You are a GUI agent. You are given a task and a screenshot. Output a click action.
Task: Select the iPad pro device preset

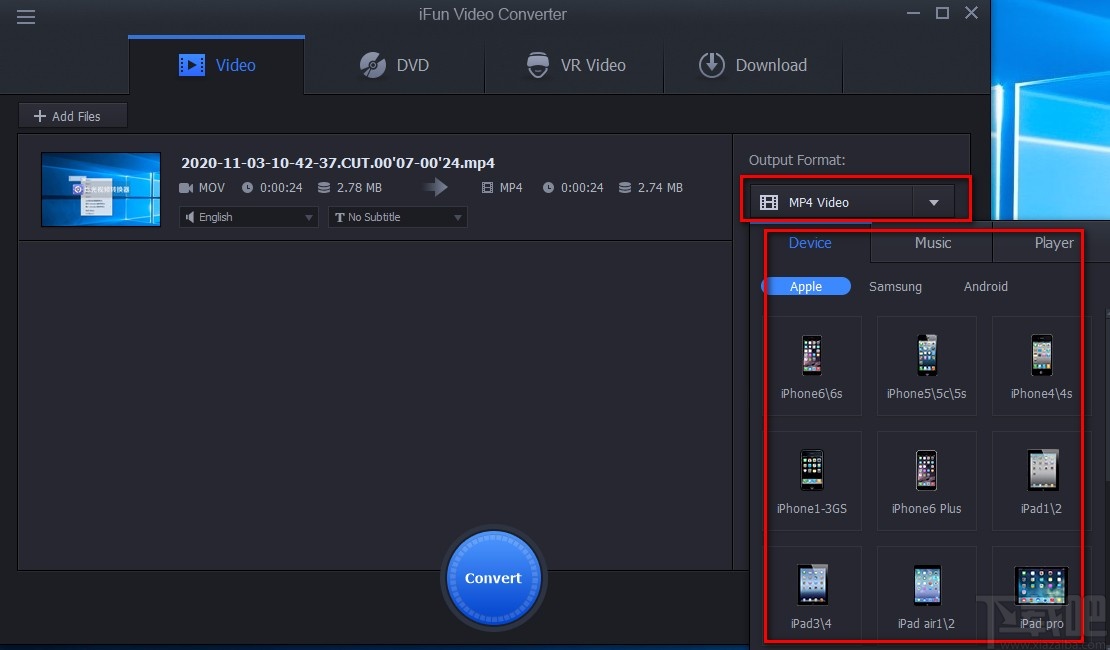[x=1041, y=593]
